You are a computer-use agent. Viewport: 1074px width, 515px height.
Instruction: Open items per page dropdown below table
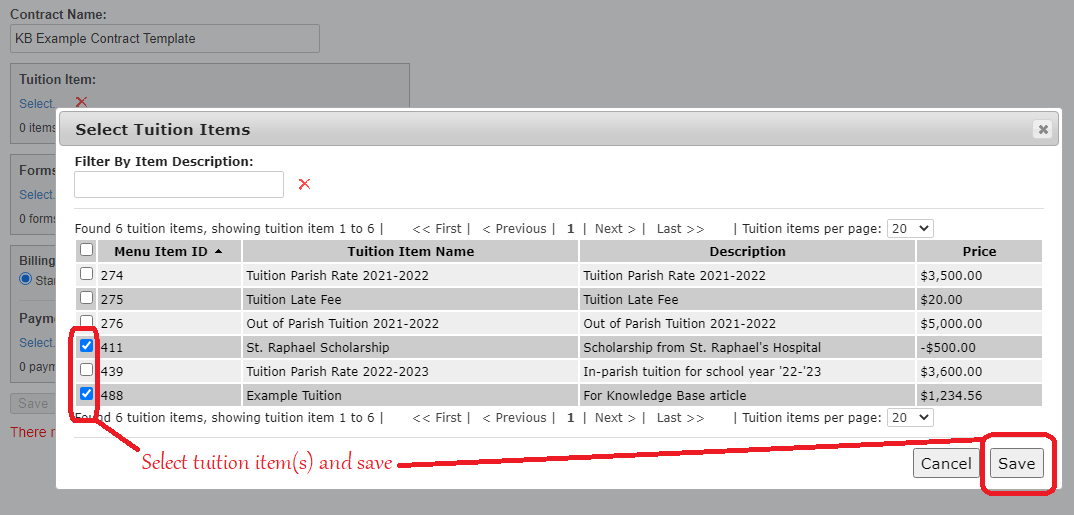(909, 417)
